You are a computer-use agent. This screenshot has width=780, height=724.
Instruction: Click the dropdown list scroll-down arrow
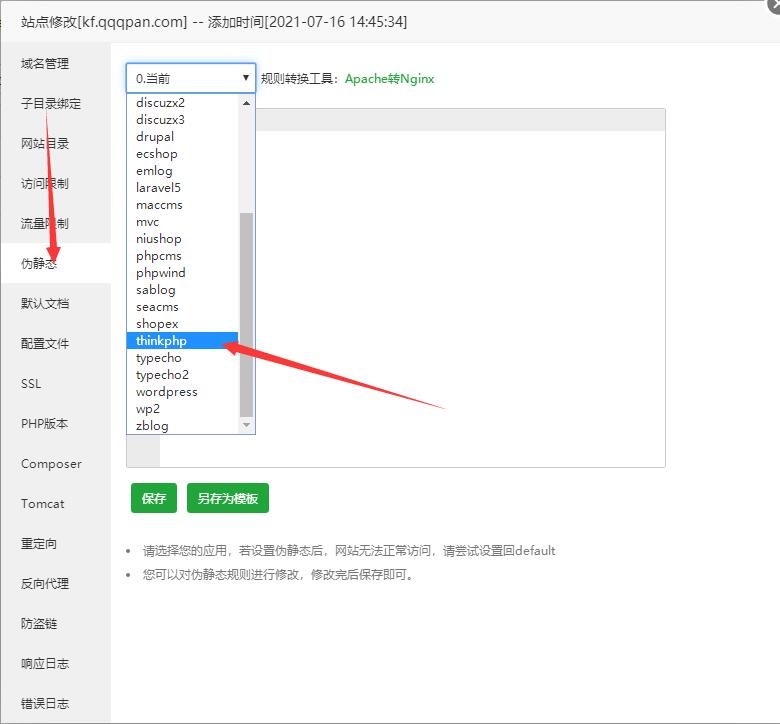pyautogui.click(x=247, y=425)
